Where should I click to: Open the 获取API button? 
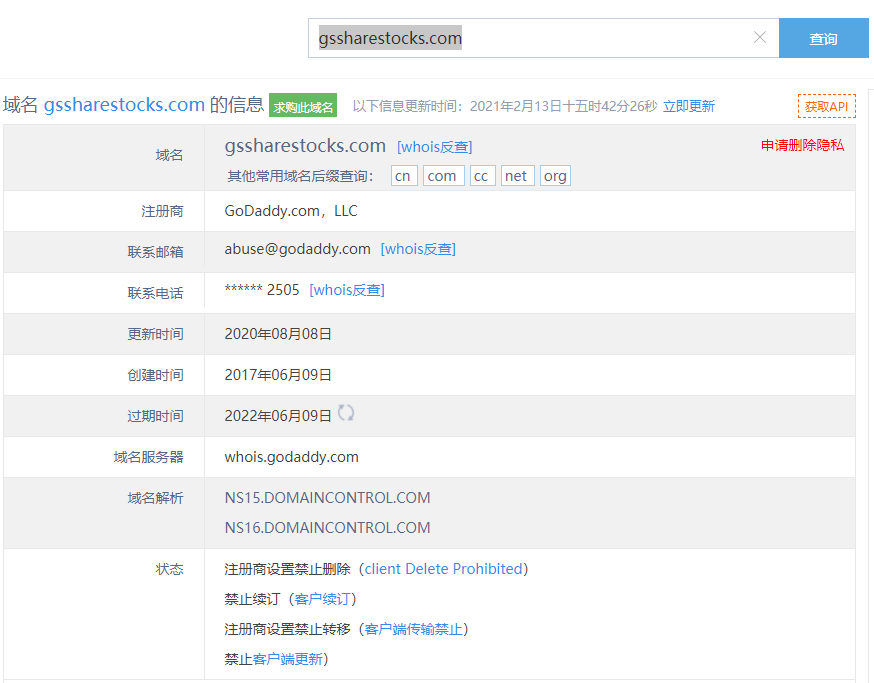(826, 106)
